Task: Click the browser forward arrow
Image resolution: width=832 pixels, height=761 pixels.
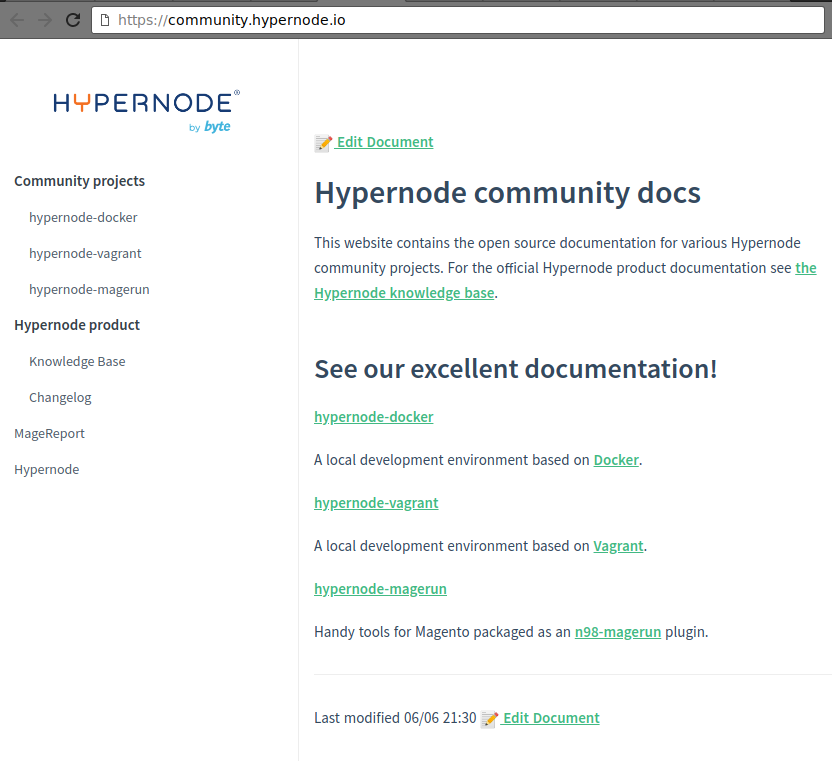Action: 46,20
